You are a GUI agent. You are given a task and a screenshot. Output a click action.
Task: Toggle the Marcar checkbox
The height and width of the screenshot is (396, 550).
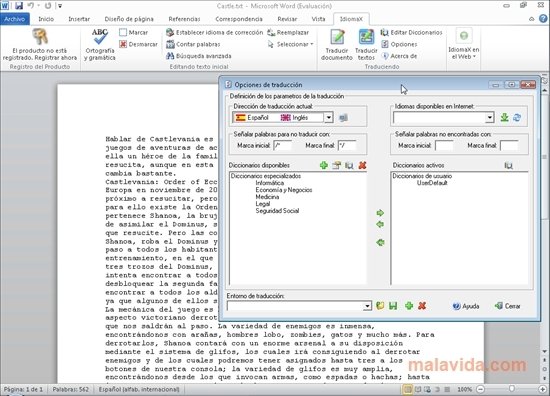[123, 33]
